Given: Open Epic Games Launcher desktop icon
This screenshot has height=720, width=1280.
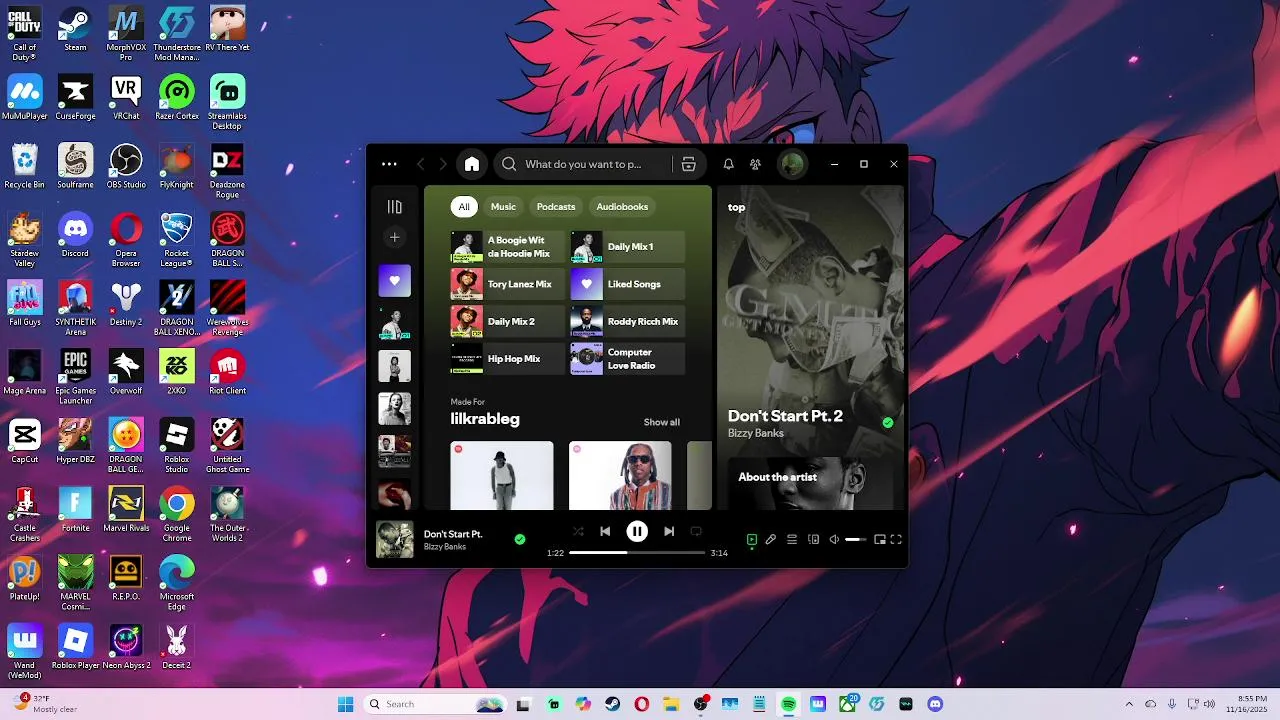Looking at the screenshot, I should click(x=75, y=376).
